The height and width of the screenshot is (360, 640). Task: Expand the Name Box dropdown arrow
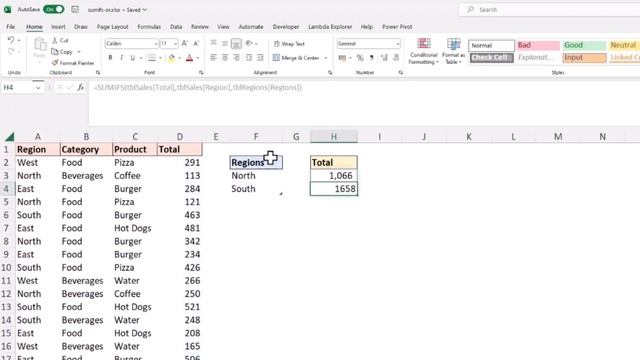[38, 87]
